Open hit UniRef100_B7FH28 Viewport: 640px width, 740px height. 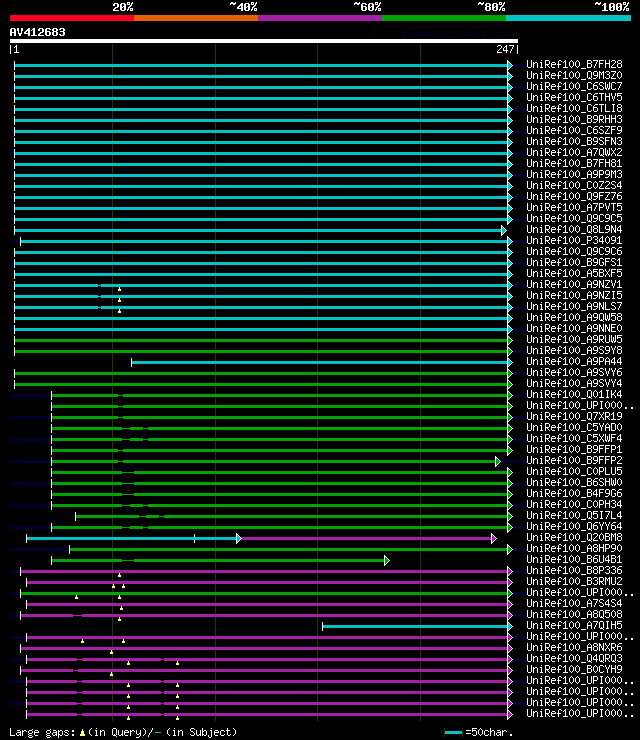click(574, 64)
